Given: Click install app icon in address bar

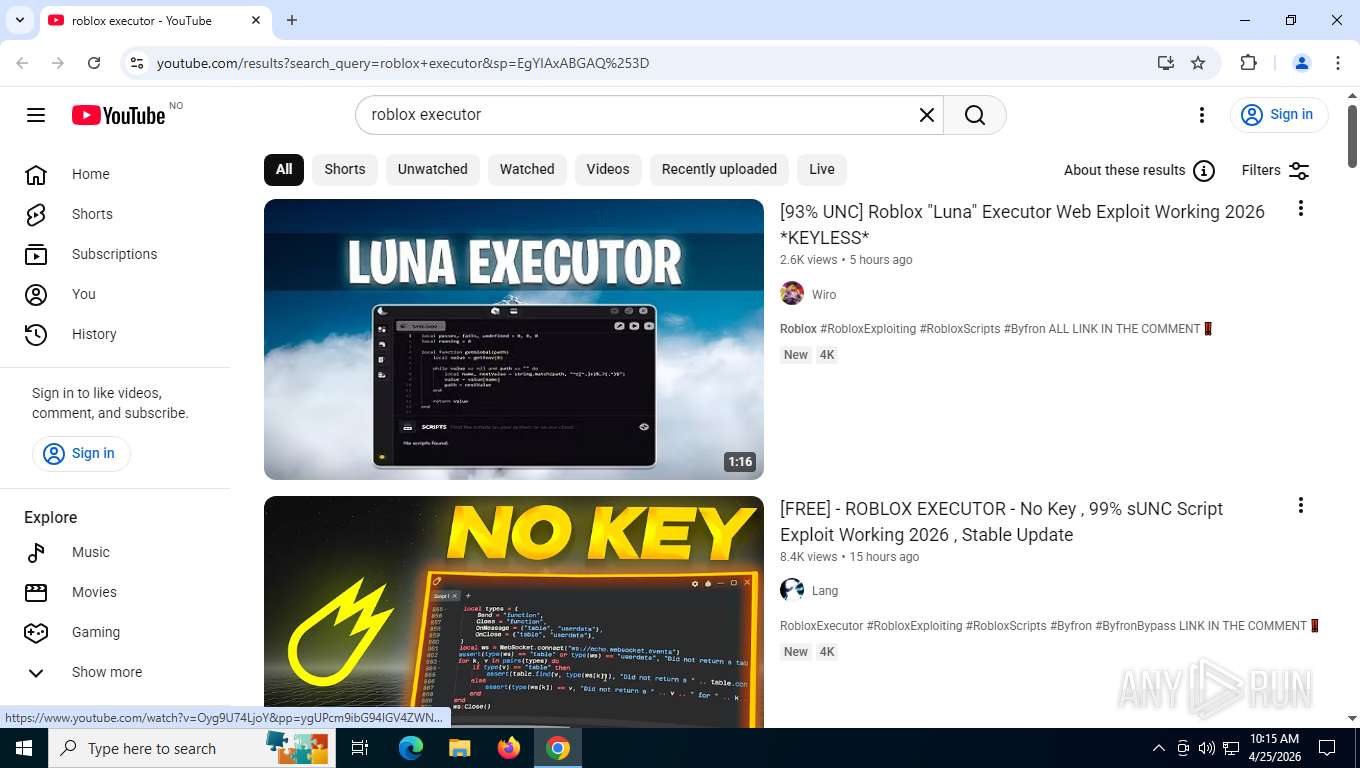Looking at the screenshot, I should pos(1166,63).
